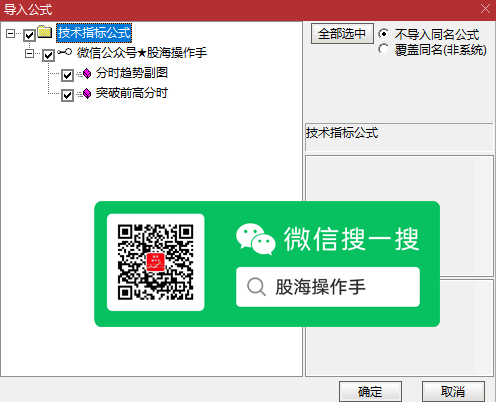Select the 突破前高分时 formula row
This screenshot has width=496, height=402.
click(132, 93)
